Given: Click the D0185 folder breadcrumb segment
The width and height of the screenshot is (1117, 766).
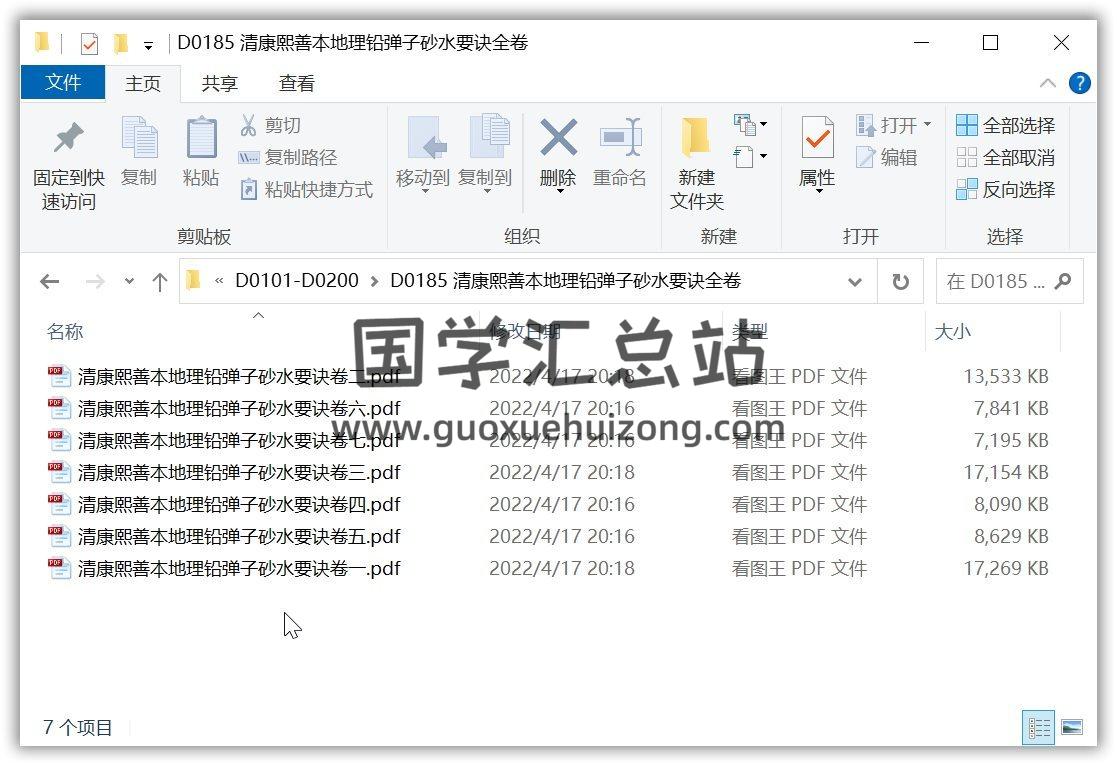Looking at the screenshot, I should pos(566,281).
